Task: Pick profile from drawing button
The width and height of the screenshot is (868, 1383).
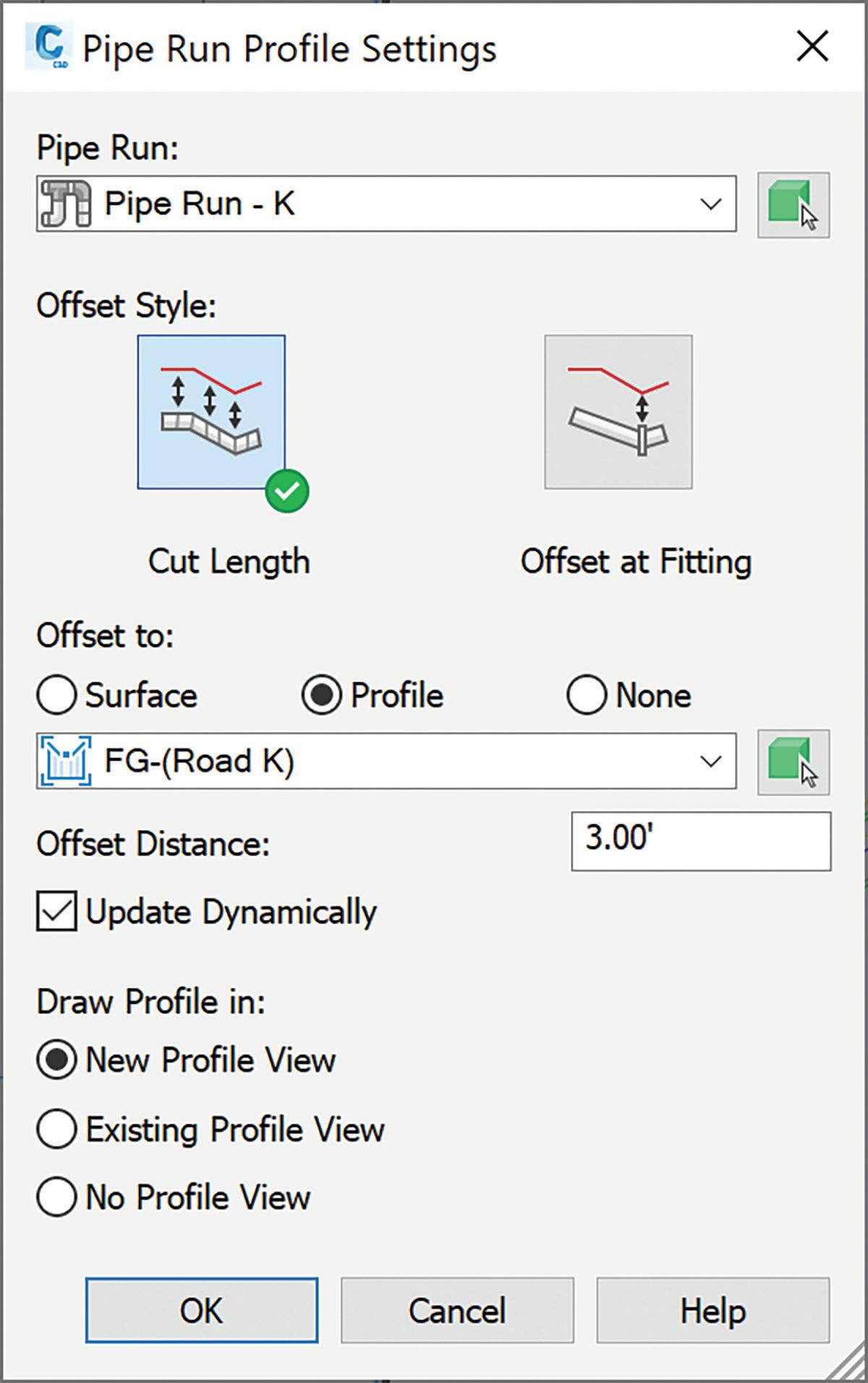Action: pyautogui.click(x=793, y=762)
